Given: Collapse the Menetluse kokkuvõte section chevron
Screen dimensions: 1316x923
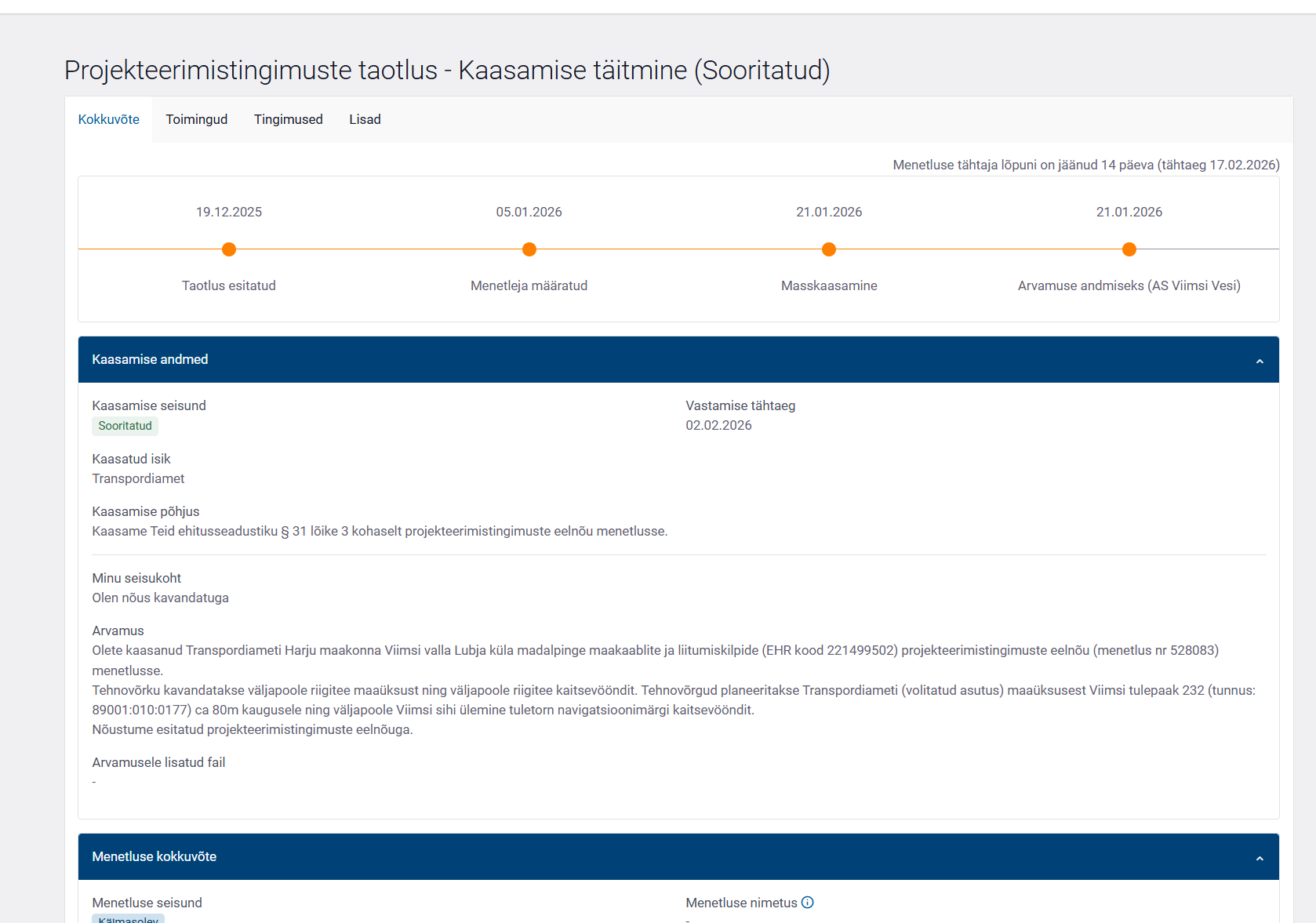Looking at the screenshot, I should point(1260,858).
